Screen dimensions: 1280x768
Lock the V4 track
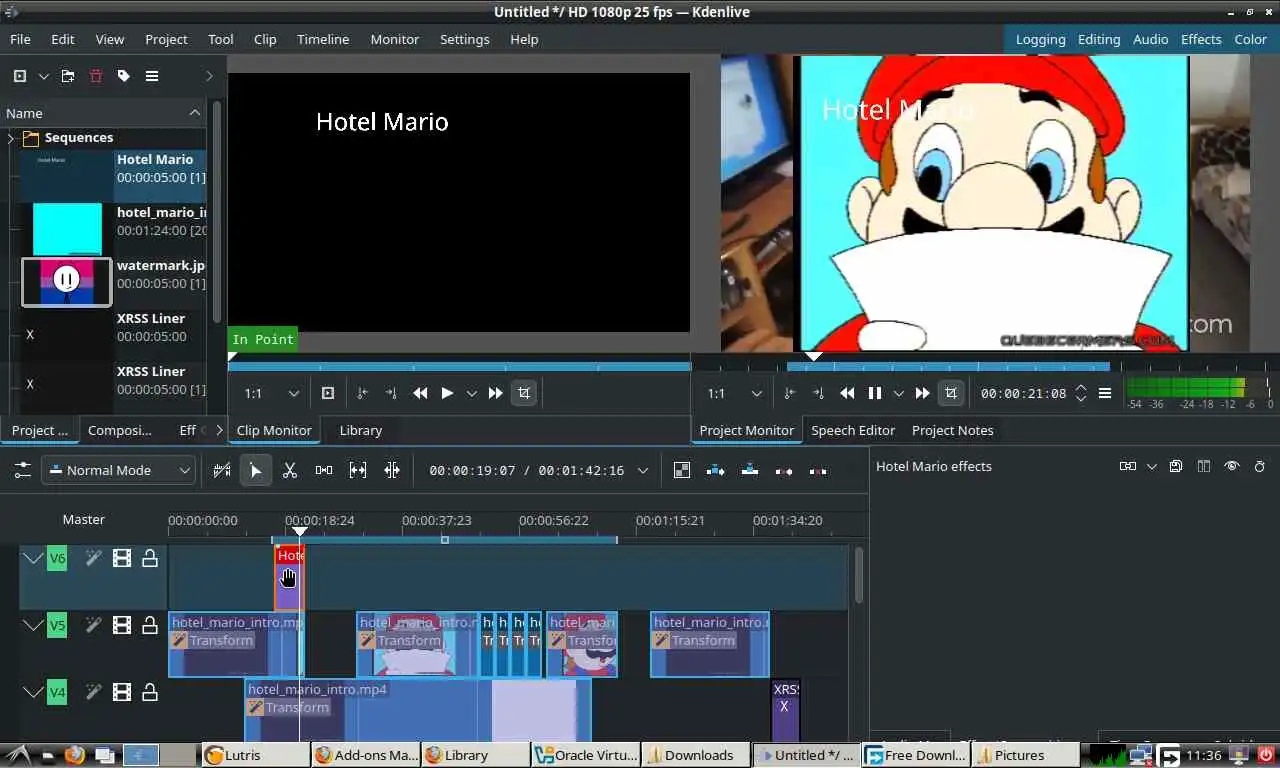[x=150, y=691]
